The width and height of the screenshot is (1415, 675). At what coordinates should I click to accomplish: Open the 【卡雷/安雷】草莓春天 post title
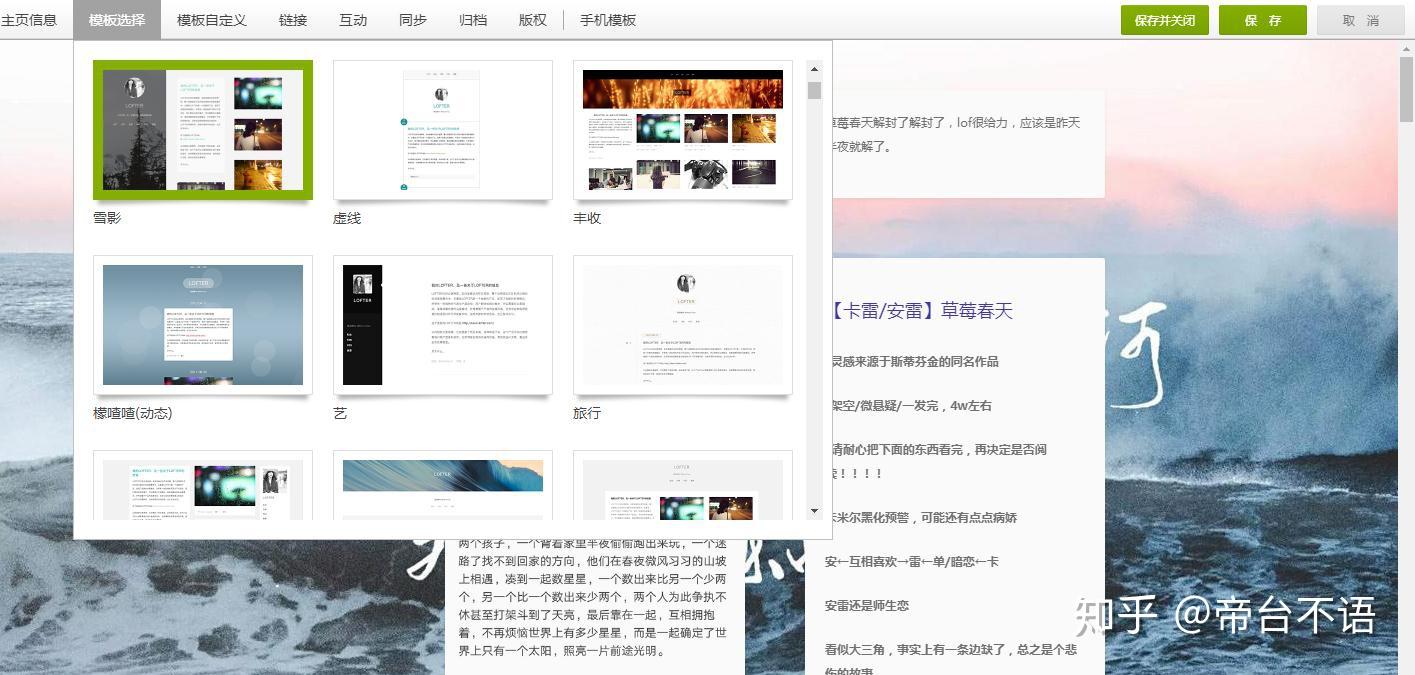click(921, 311)
